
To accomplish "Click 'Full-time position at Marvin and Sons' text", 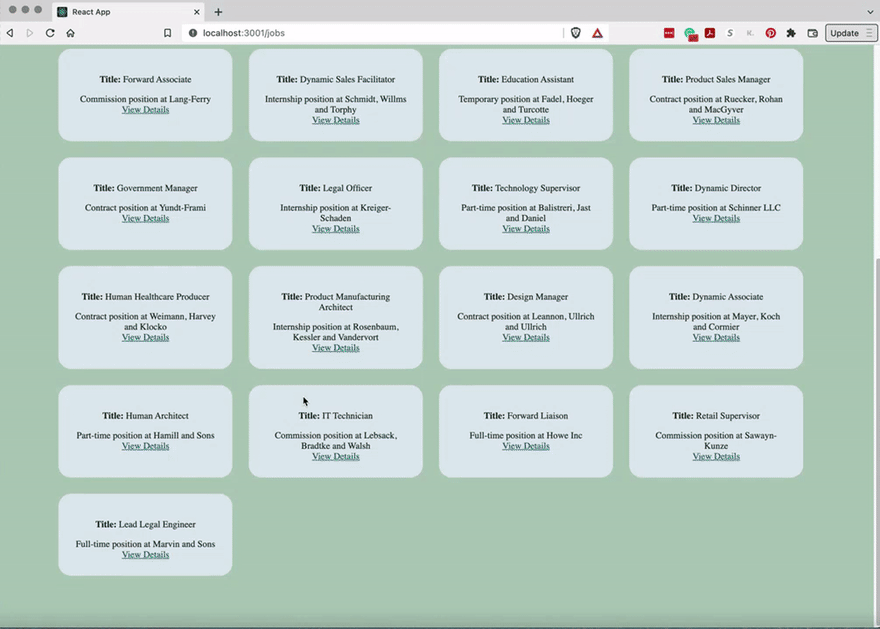I will pyautogui.click(x=145, y=544).
